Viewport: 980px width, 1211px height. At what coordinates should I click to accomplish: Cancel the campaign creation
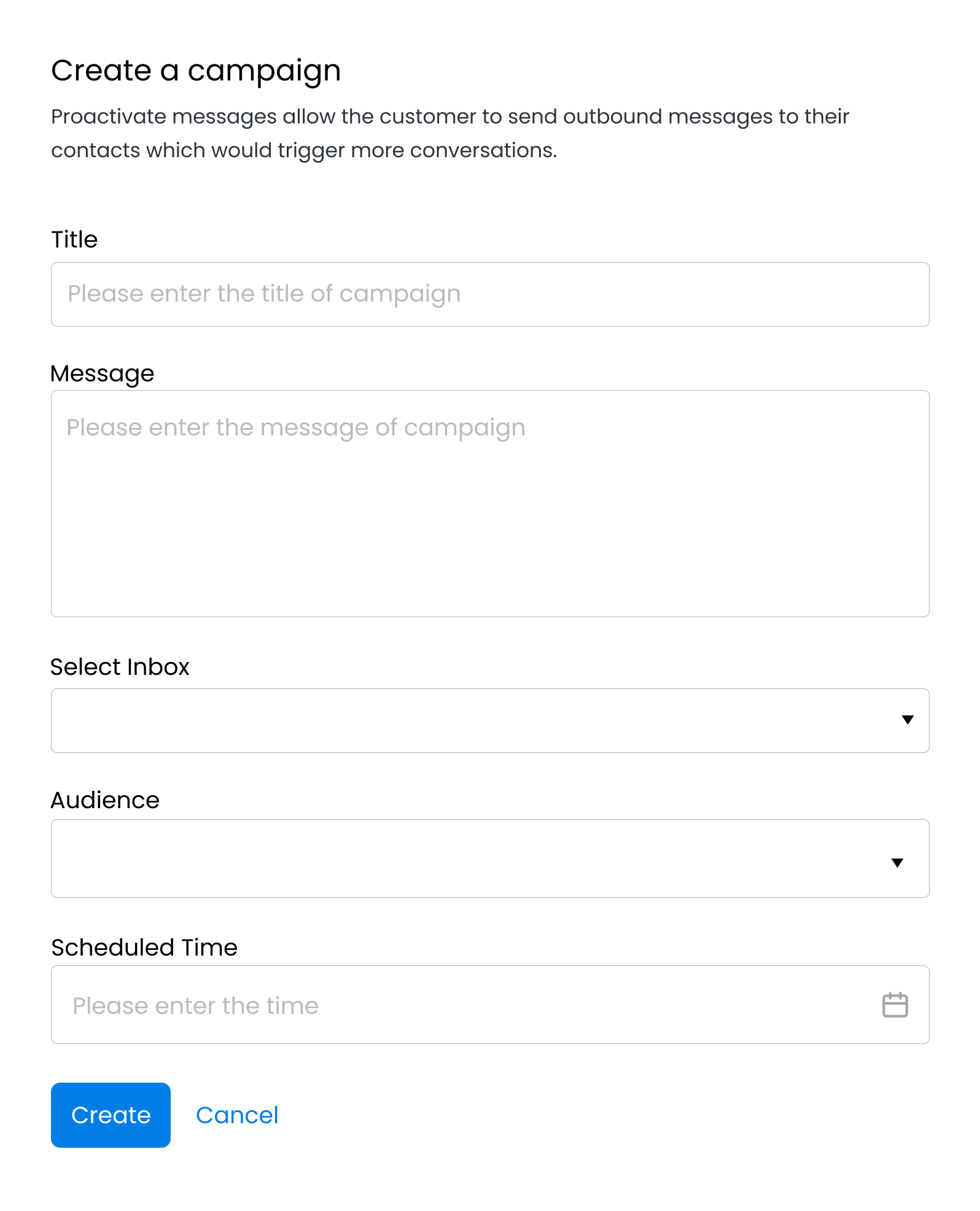[236, 1115]
